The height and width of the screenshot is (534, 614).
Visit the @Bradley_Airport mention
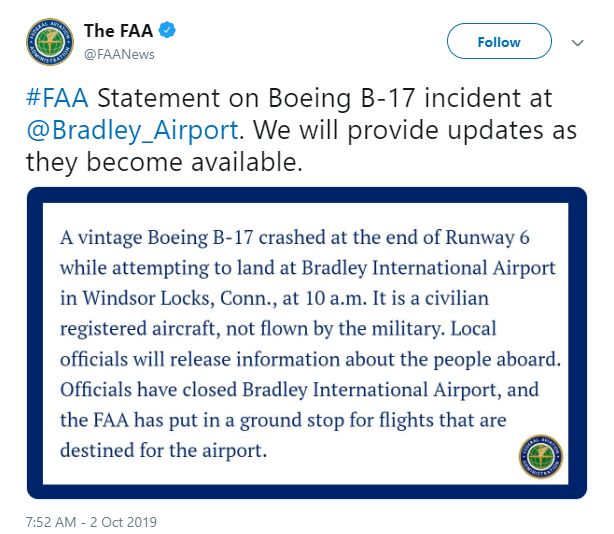pyautogui.click(x=132, y=131)
